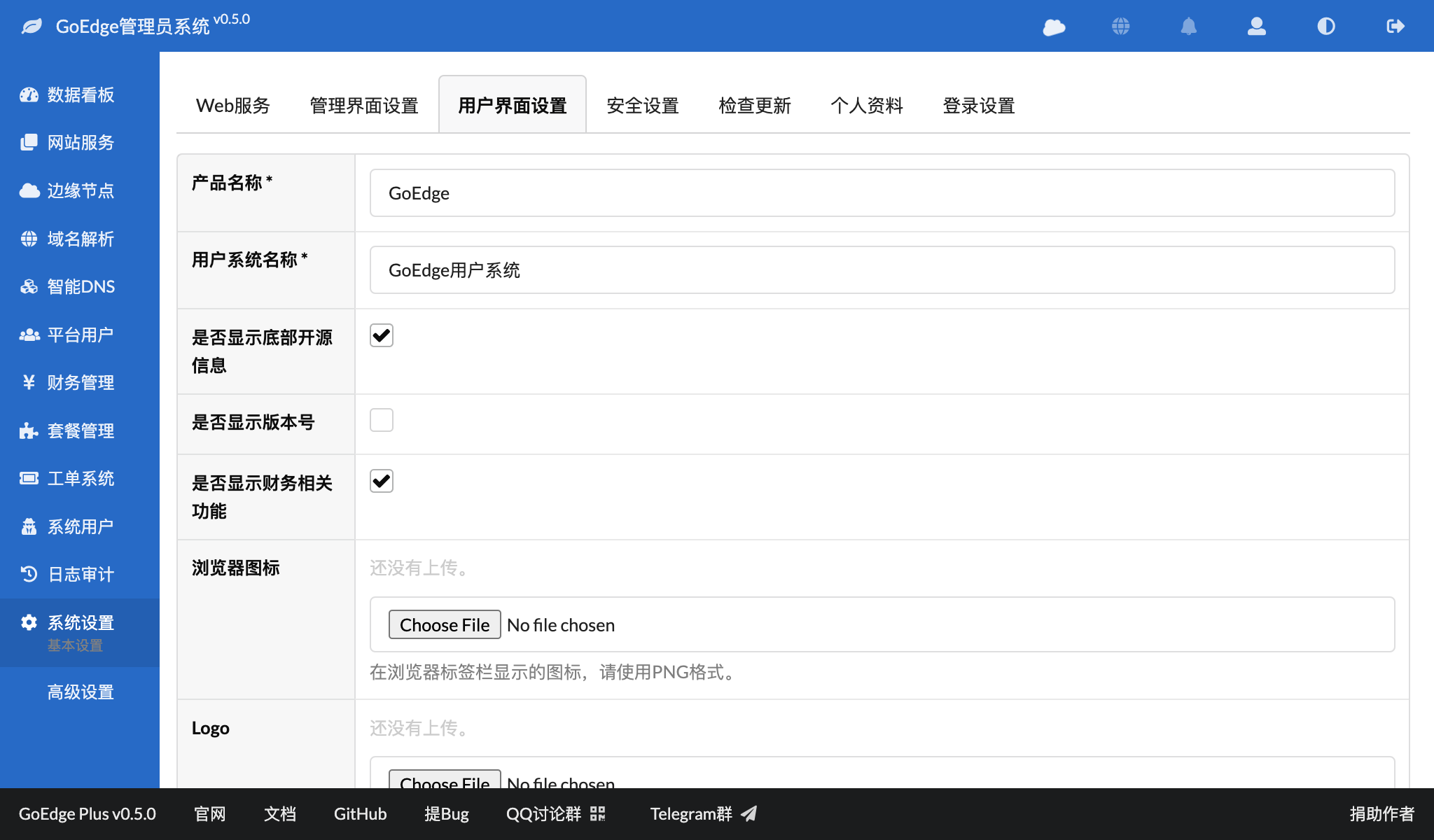Open the 登录设置 tab
Image resolution: width=1434 pixels, height=840 pixels.
pyautogui.click(x=979, y=106)
